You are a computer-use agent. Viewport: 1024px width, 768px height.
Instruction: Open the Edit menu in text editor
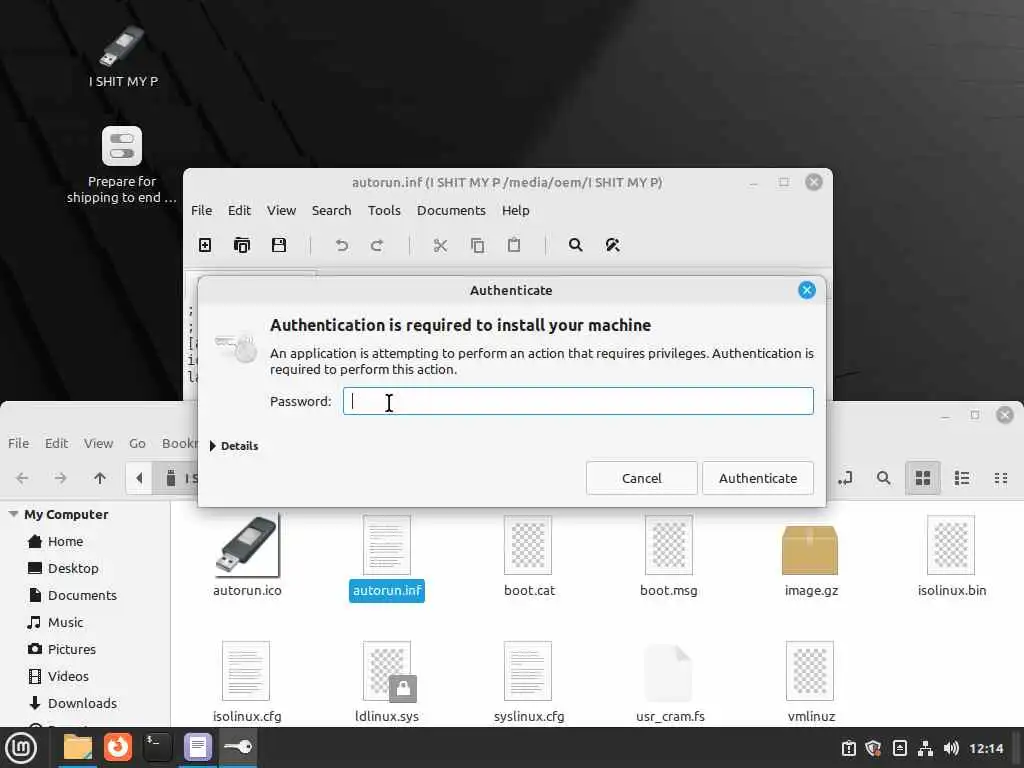[239, 210]
